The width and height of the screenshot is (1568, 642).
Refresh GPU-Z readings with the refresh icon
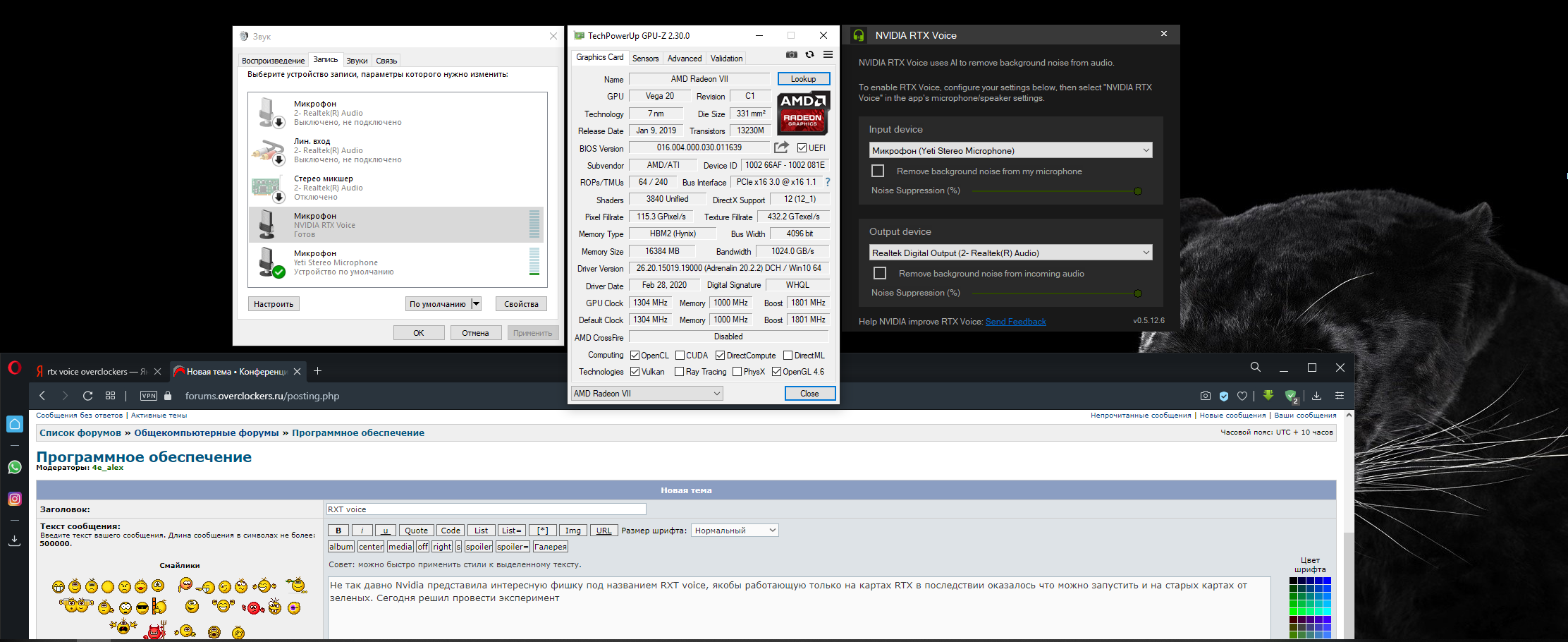810,54
